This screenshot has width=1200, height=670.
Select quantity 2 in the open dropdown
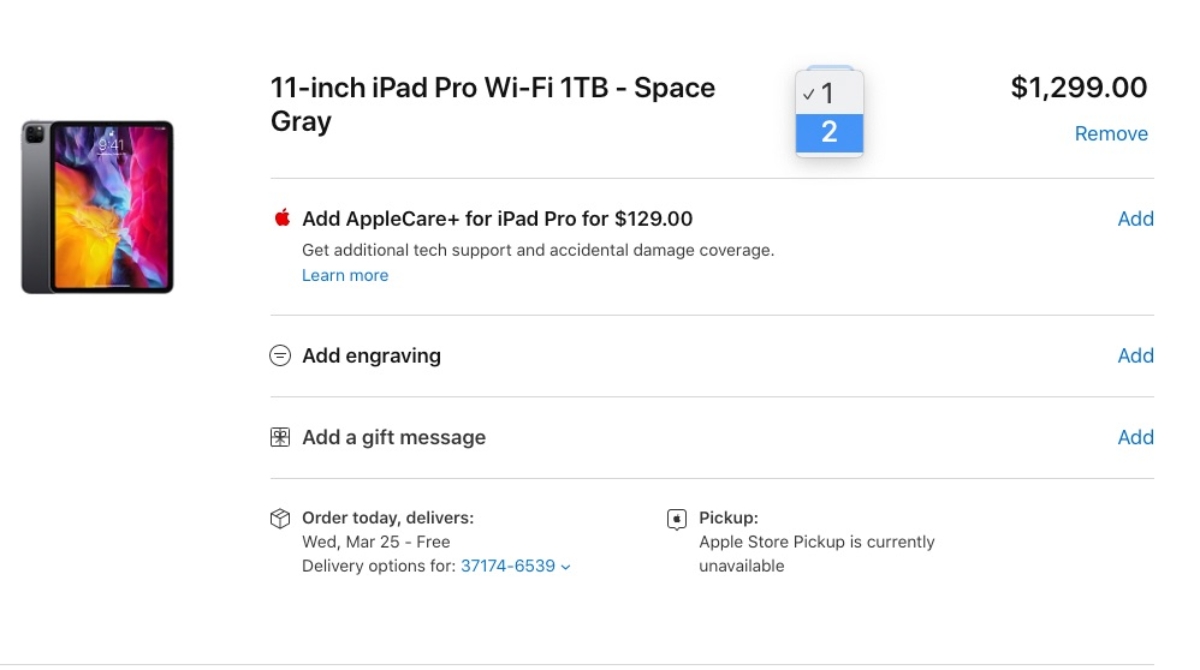tap(829, 132)
